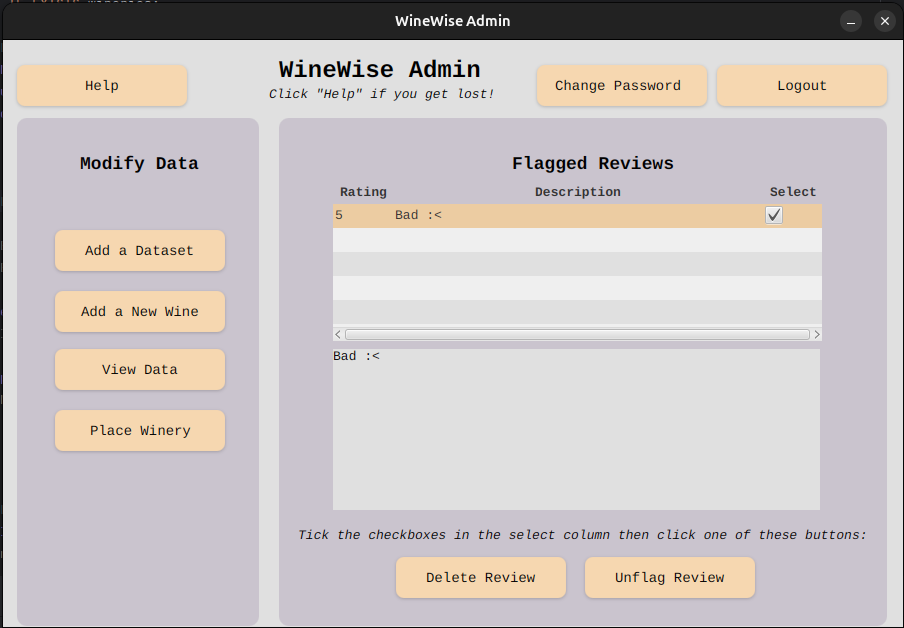The height and width of the screenshot is (628, 904).
Task: Unflag the selected review
Action: tap(669, 577)
